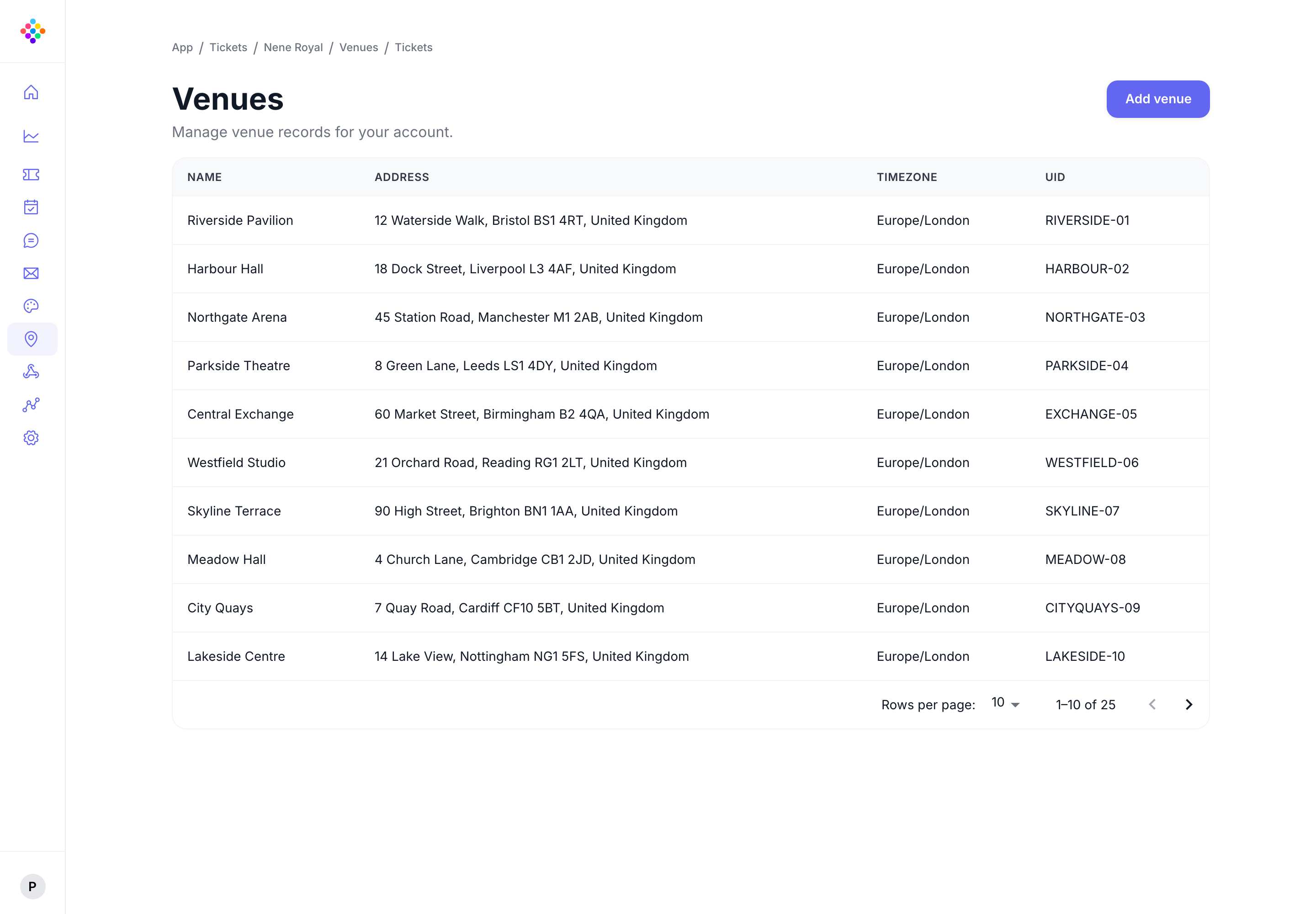Click the TIMEZONE column header
Viewport: 1316px width, 914px height.
[907, 177]
